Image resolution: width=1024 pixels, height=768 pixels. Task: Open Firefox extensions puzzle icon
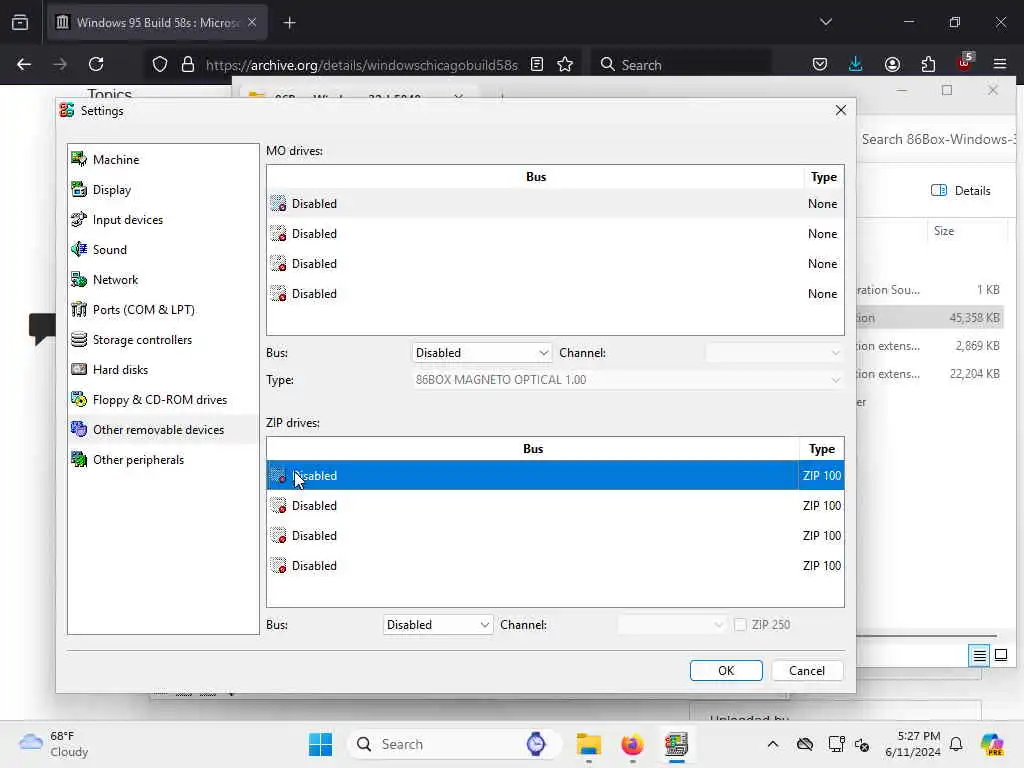(928, 64)
